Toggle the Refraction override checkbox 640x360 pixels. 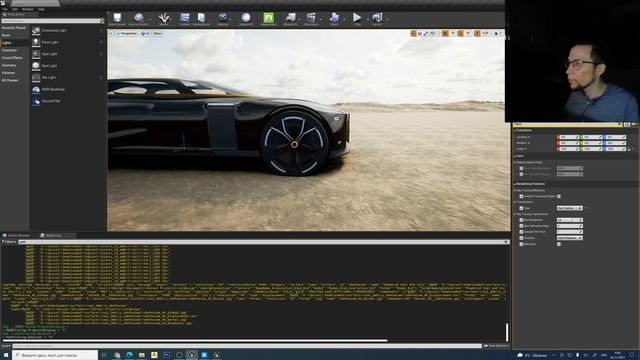coord(521,244)
